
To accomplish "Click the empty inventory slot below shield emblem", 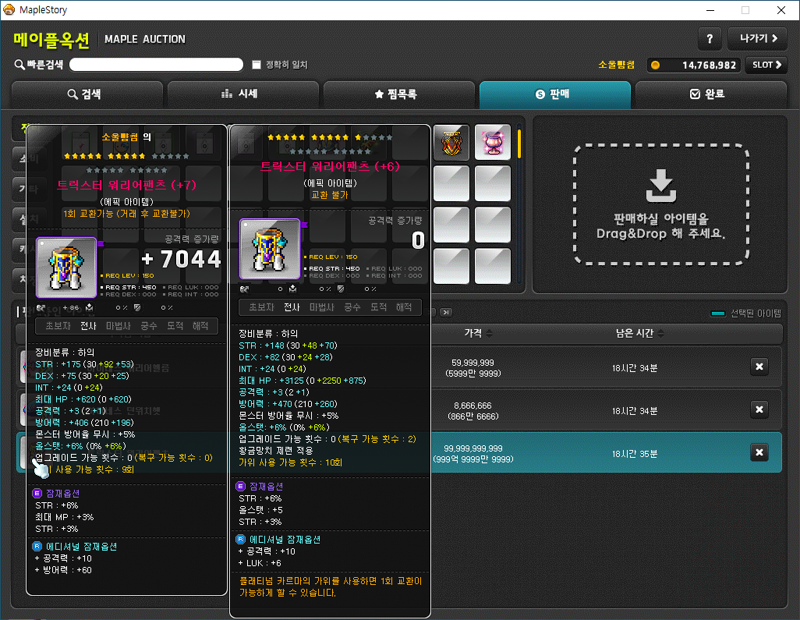I will click(451, 184).
